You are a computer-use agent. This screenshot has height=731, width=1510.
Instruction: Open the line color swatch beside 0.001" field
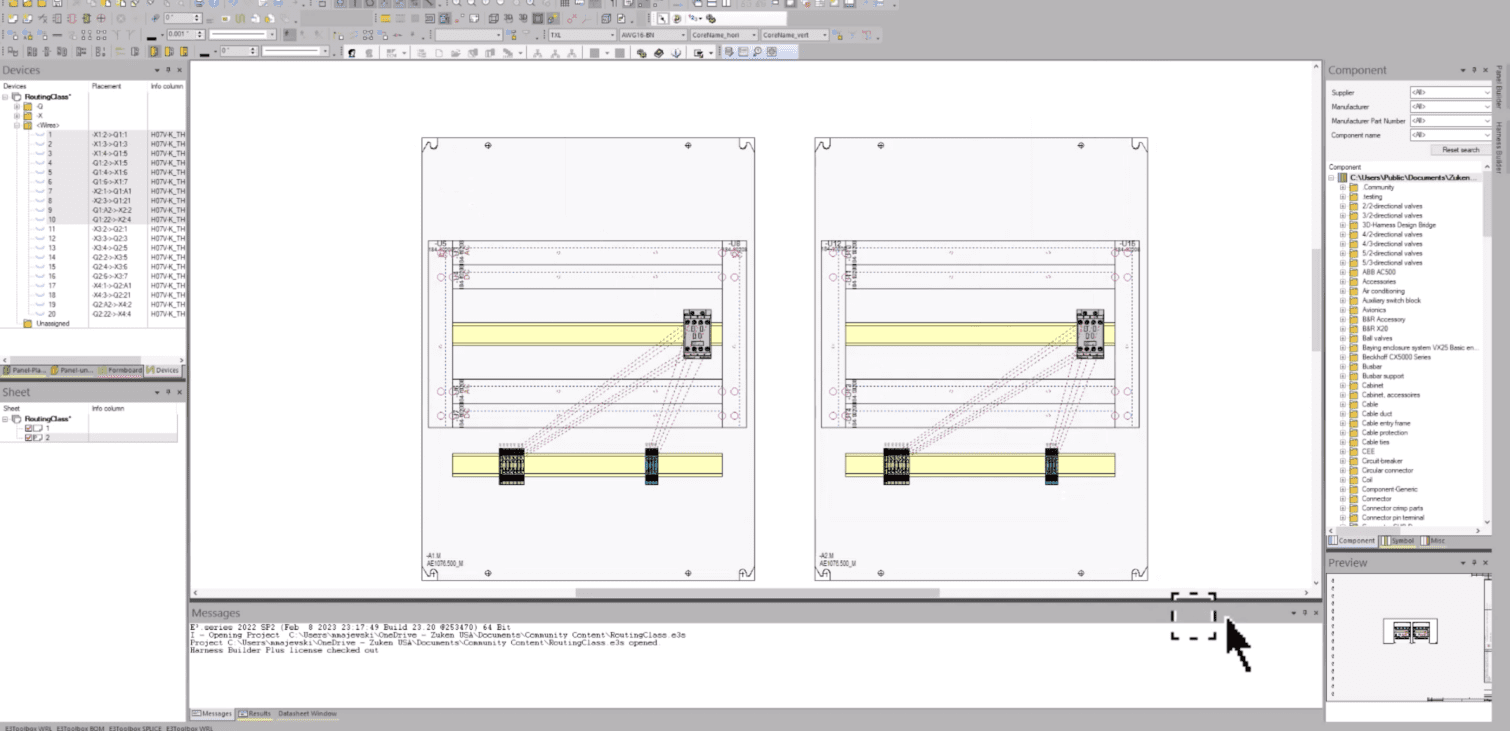(153, 35)
